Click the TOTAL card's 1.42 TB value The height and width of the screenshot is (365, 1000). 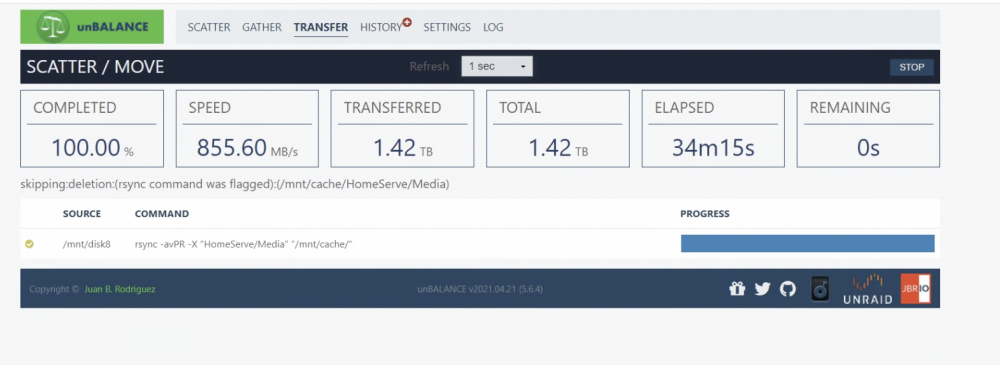(x=558, y=148)
